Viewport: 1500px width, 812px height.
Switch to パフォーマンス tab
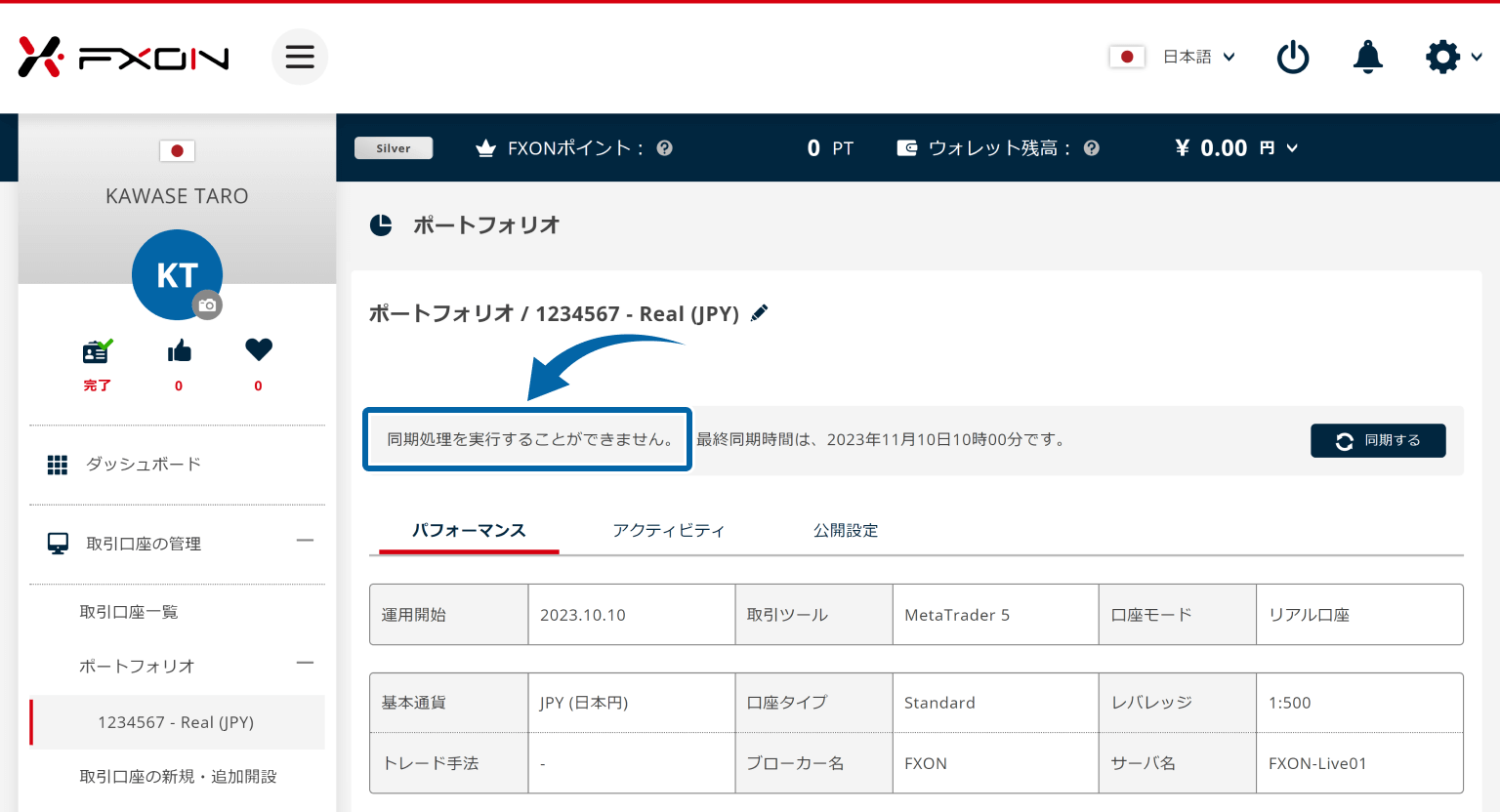[469, 531]
